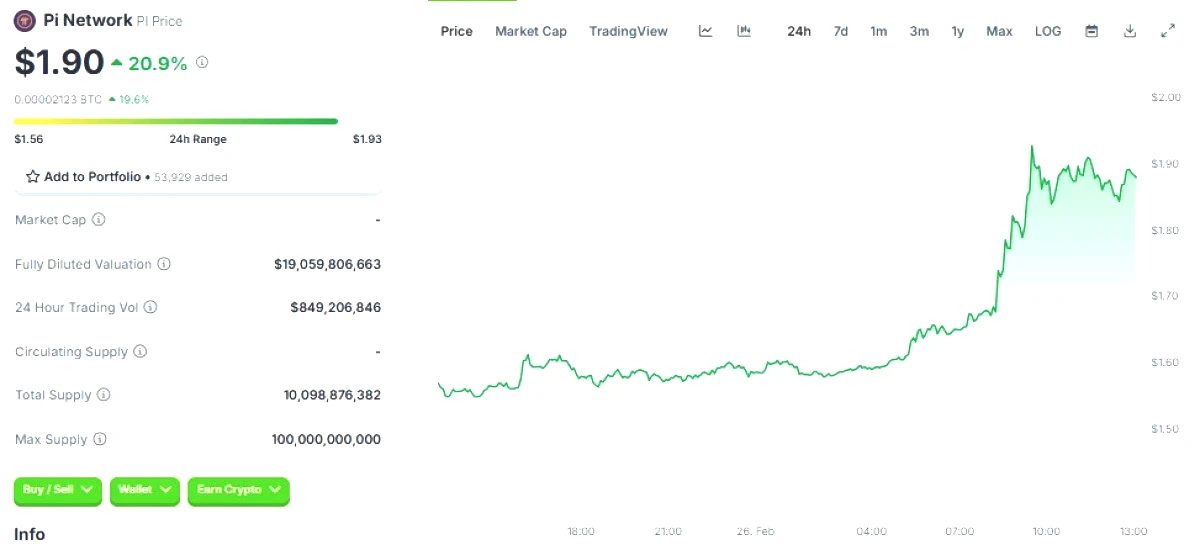Click the $1.56 range low value
1200x545 pixels.
28,139
